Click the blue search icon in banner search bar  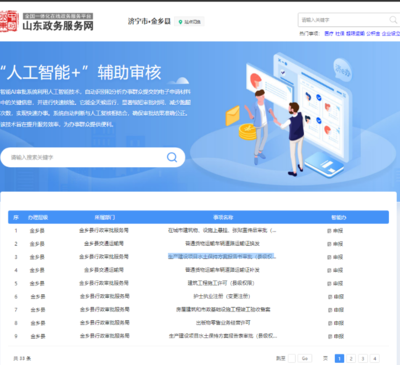click(x=172, y=157)
